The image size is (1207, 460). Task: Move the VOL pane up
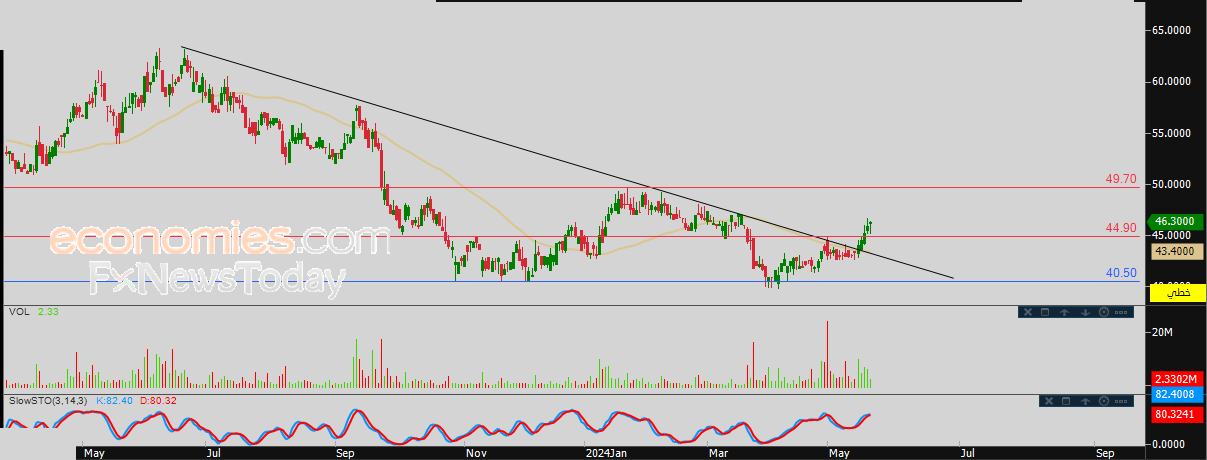click(x=1064, y=312)
